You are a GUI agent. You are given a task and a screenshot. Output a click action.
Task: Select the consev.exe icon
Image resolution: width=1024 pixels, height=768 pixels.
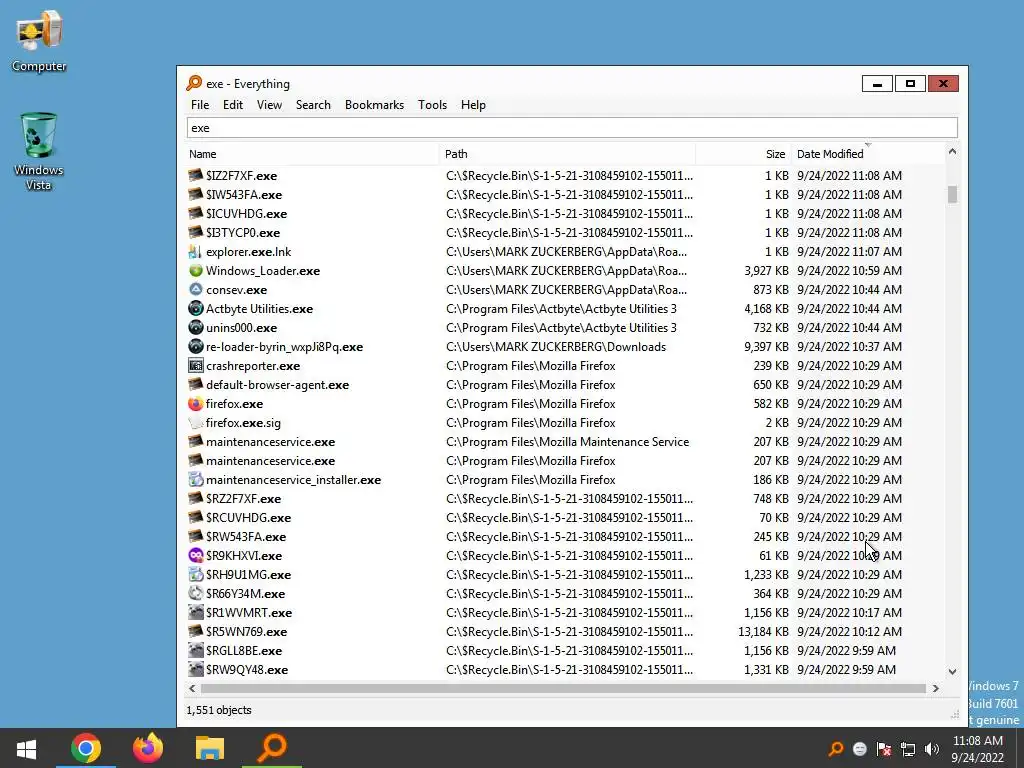click(195, 289)
